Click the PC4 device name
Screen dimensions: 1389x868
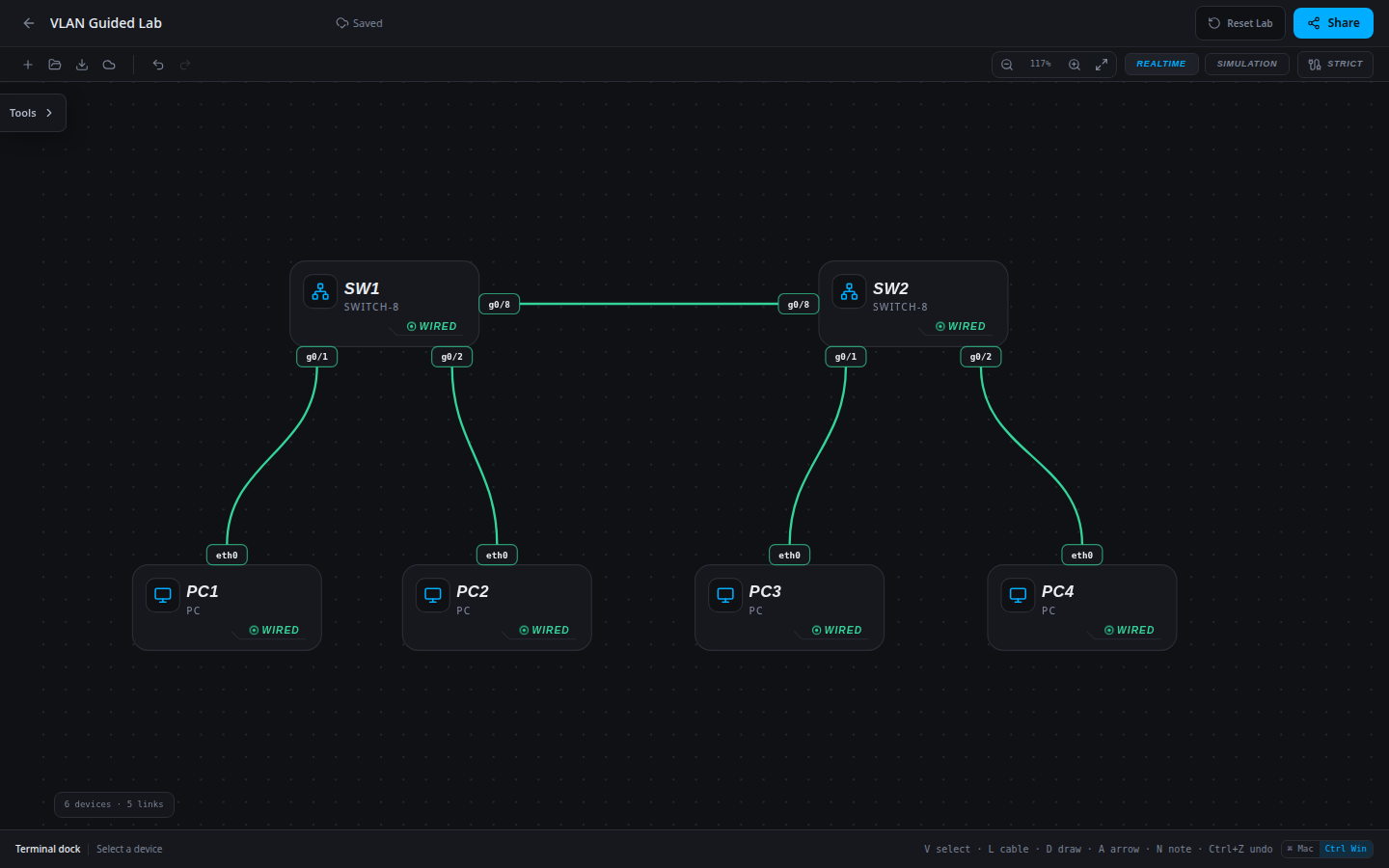[x=1058, y=591]
